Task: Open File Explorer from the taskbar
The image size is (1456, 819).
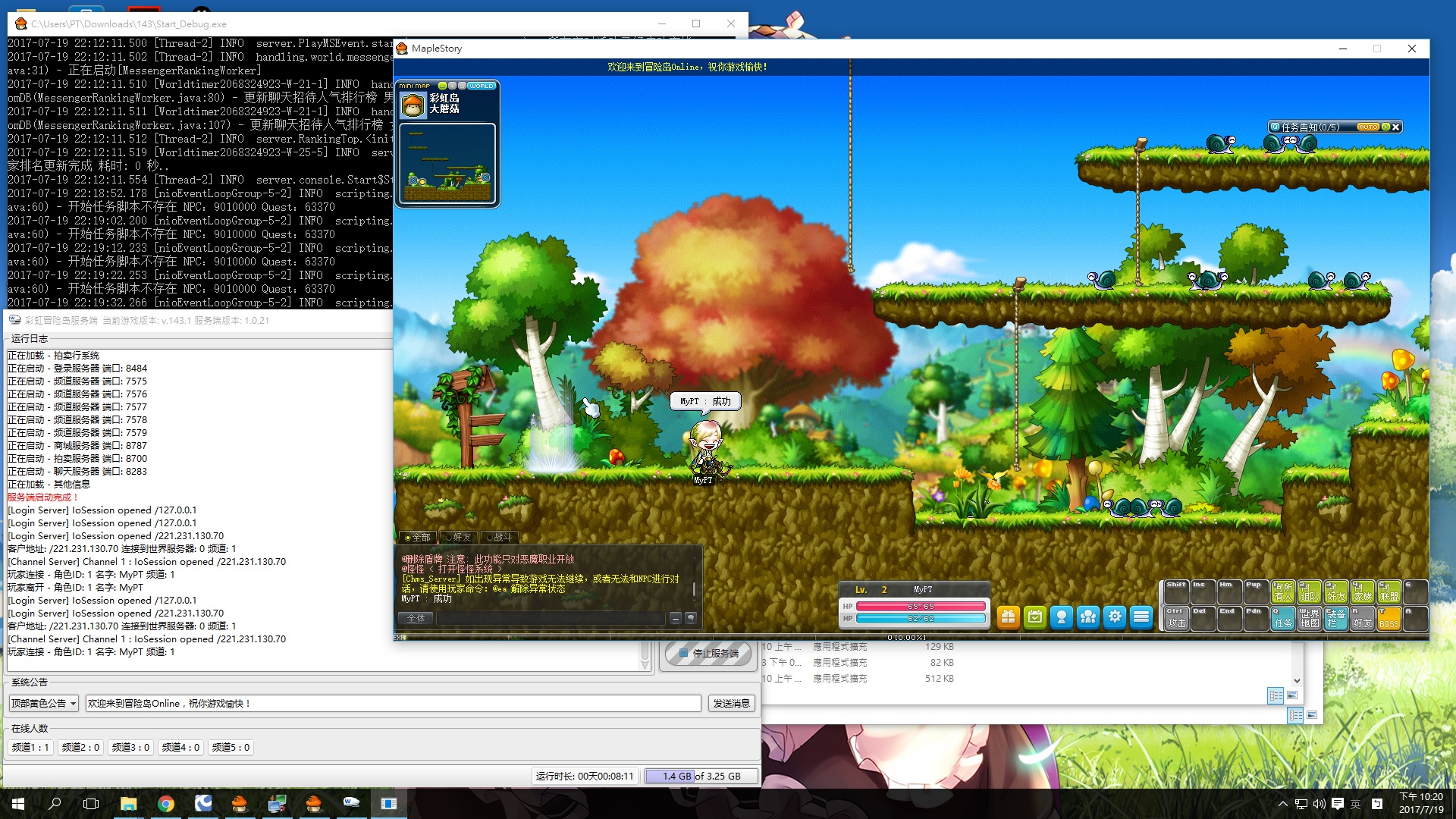Action: 128,804
